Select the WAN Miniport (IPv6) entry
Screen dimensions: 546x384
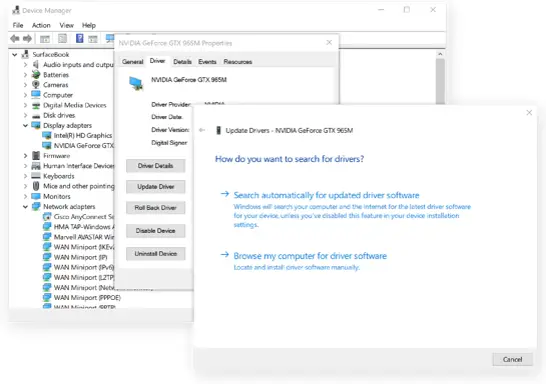tap(84, 267)
